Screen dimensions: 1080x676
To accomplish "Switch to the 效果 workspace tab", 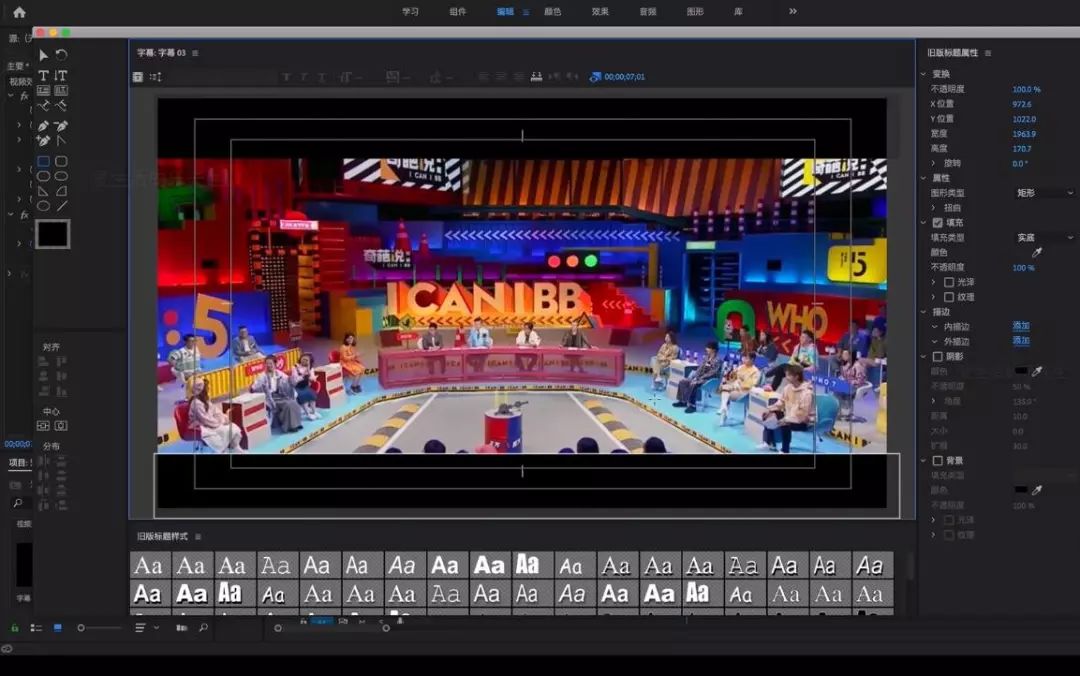I will point(600,12).
